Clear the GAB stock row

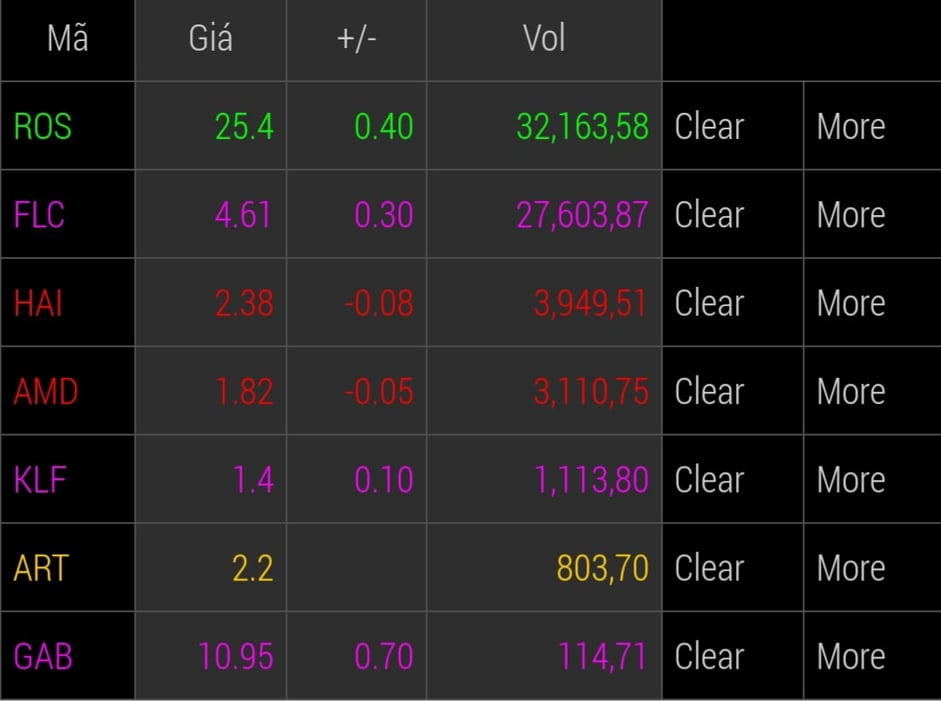pos(732,655)
